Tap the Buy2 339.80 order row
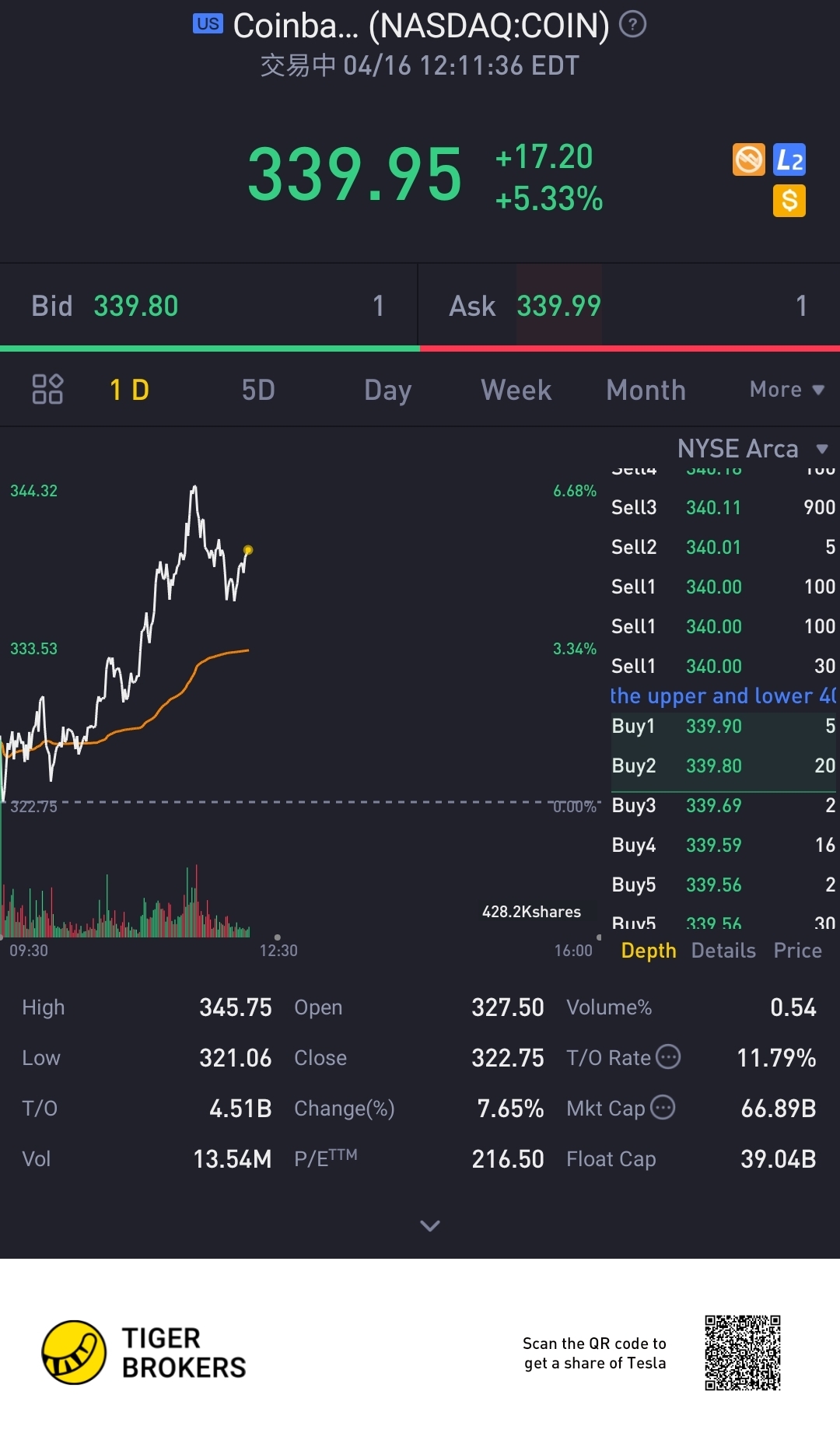This screenshot has height=1447, width=840. 723,766
